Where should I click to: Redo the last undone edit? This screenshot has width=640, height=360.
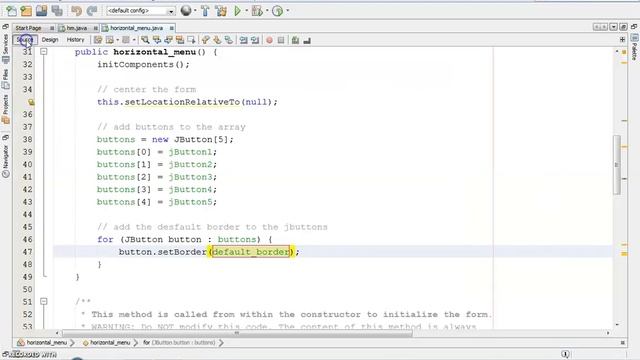point(92,11)
